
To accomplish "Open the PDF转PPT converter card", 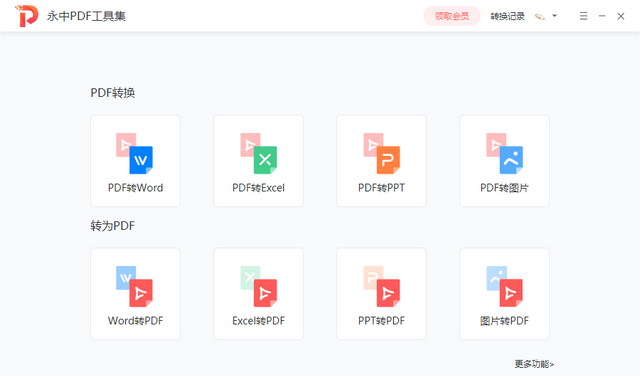I will click(381, 161).
